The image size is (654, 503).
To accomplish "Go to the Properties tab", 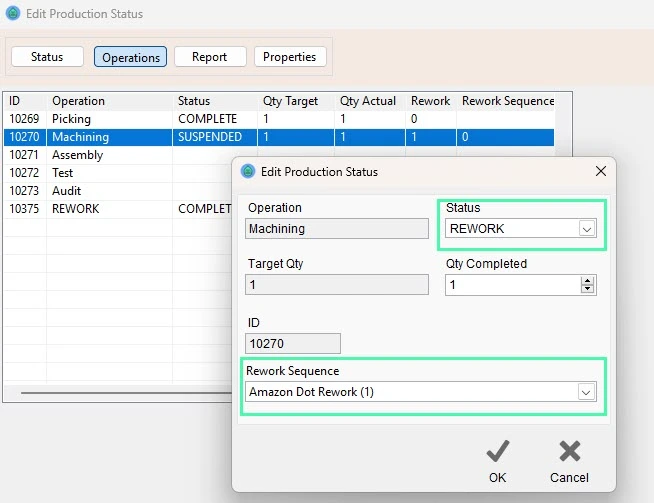I will click(x=290, y=57).
